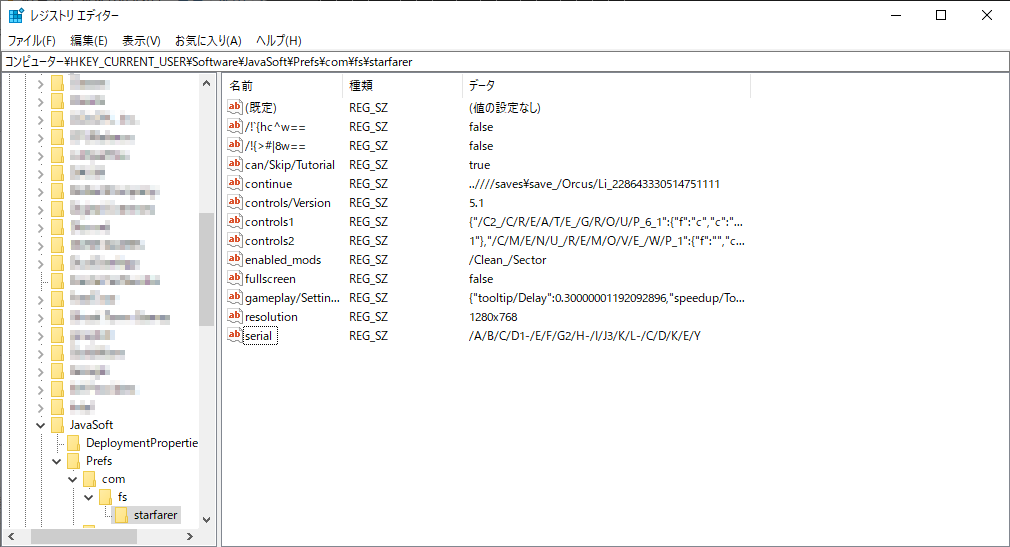Open the お気に入り(A) menu
This screenshot has height=547, width=1010.
pos(208,41)
